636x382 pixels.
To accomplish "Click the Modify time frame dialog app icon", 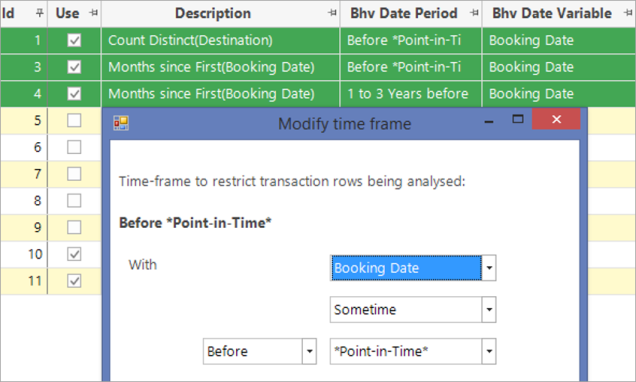I will tap(121, 123).
